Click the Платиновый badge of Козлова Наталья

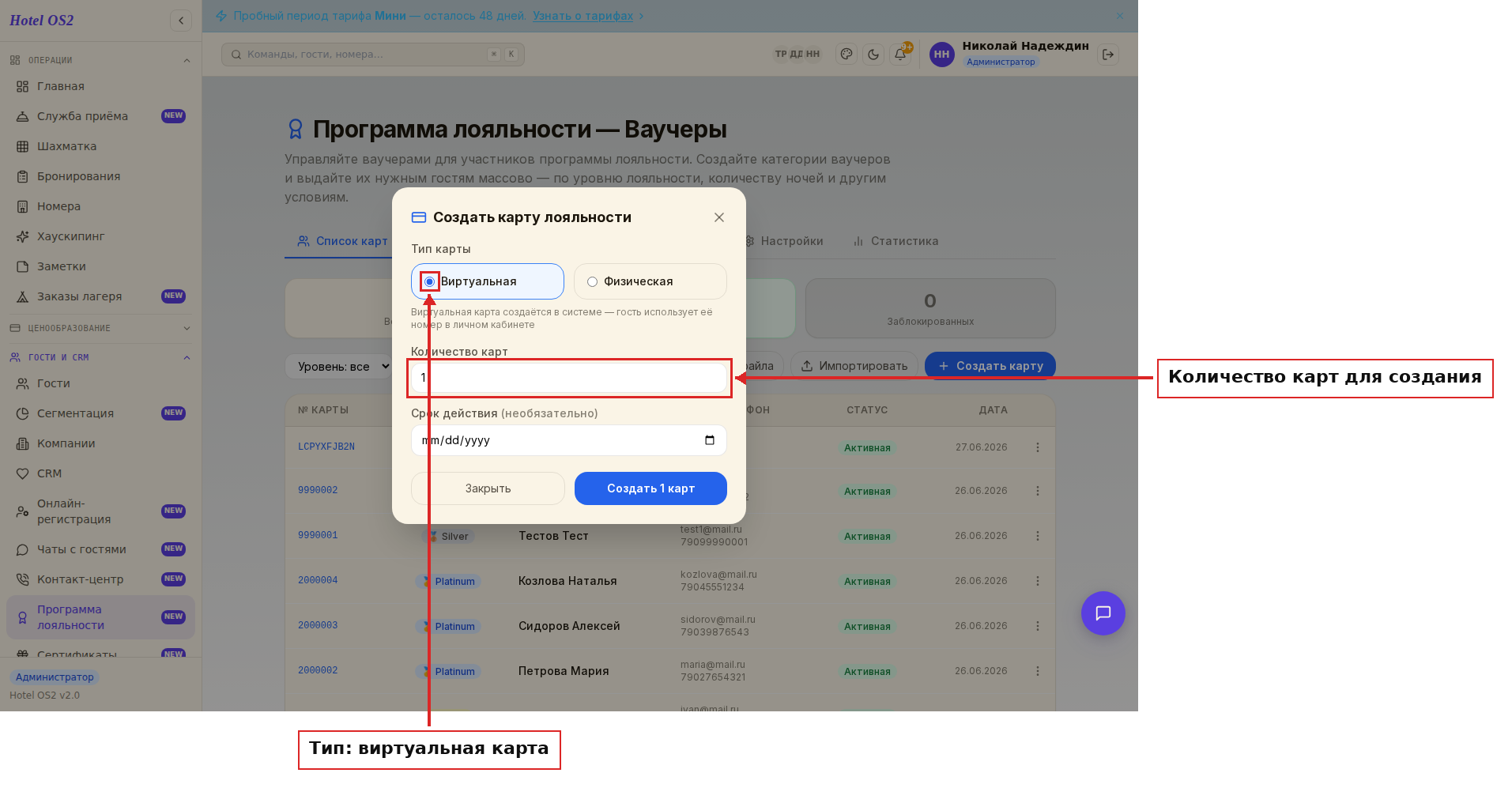448,582
